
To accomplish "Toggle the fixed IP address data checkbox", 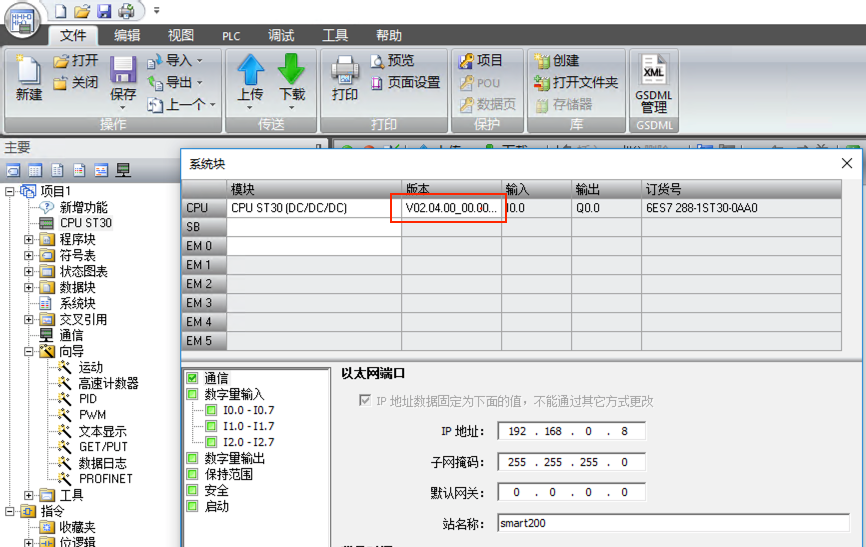I will 365,401.
